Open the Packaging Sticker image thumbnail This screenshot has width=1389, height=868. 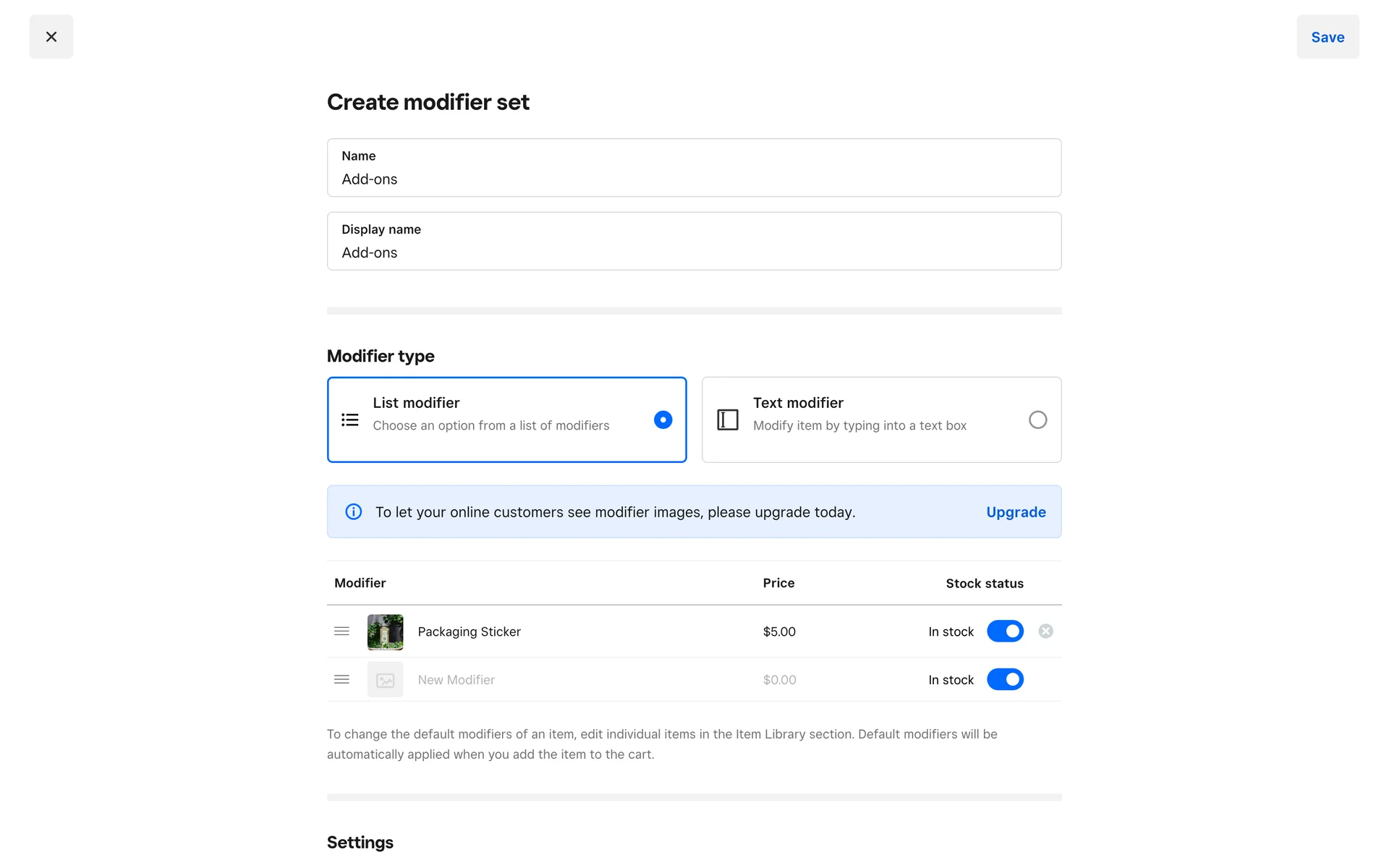(385, 631)
